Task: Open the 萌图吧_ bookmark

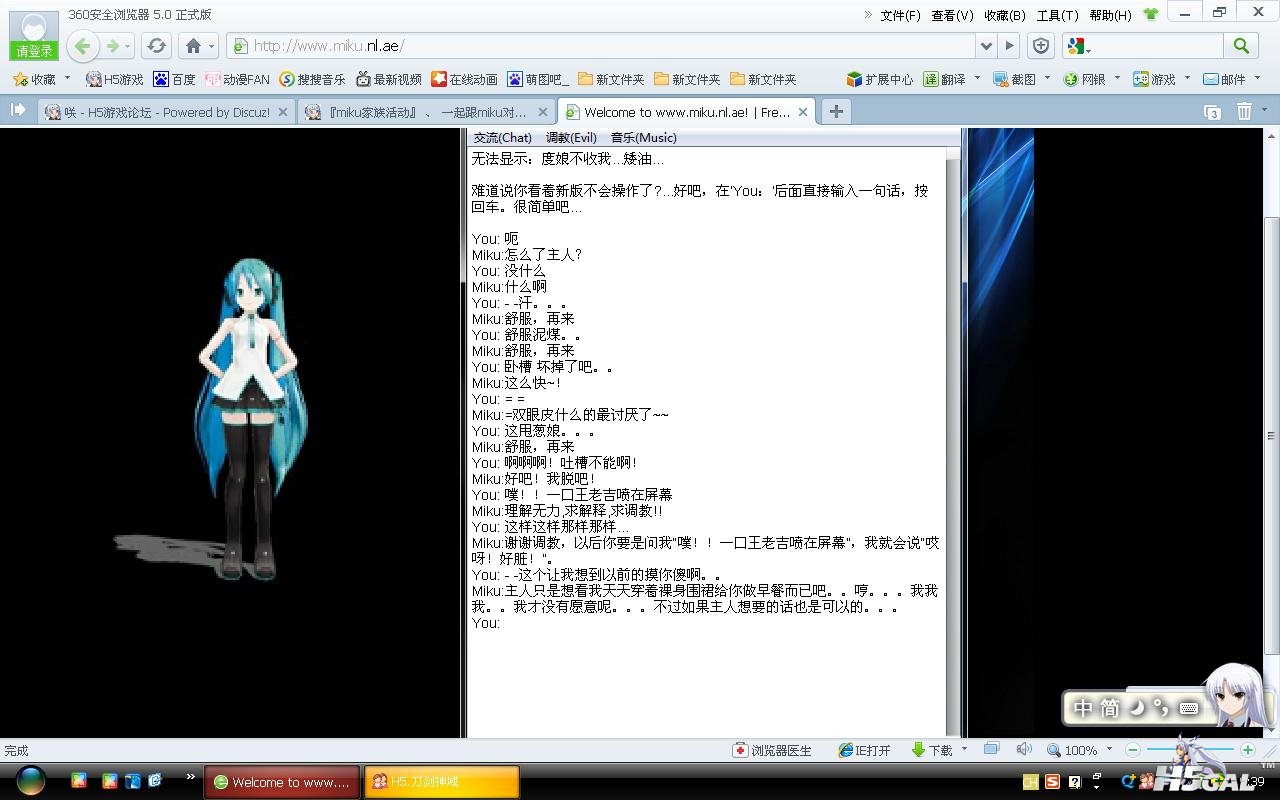Action: (538, 79)
